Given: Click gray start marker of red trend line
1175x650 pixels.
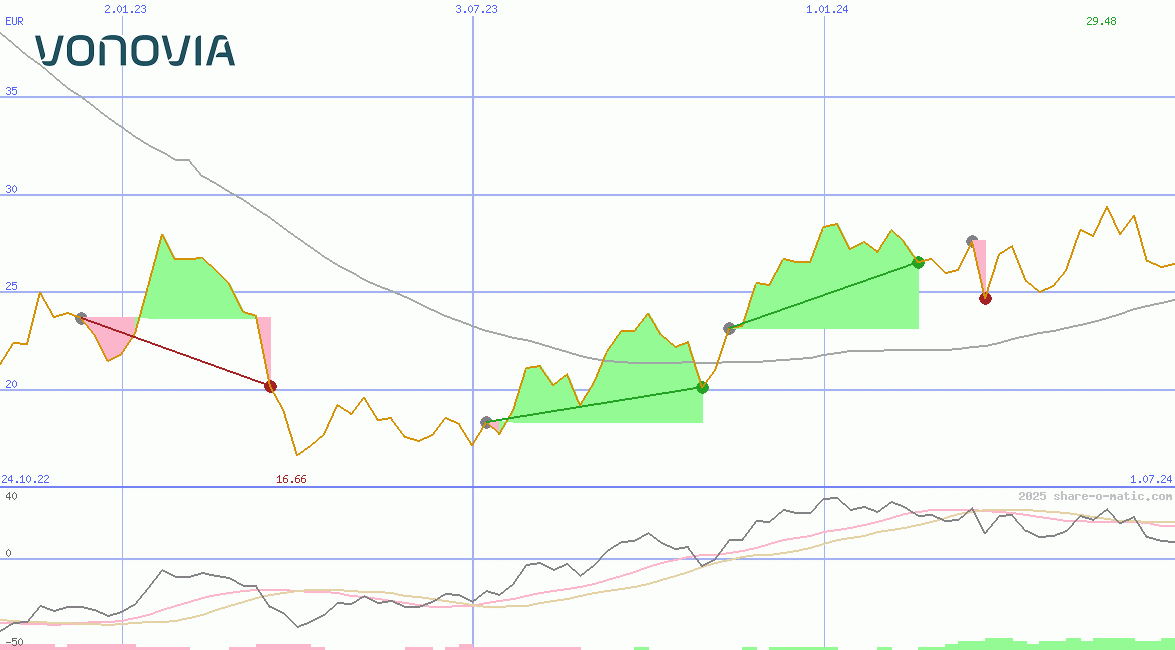Looking at the screenshot, I should click(81, 318).
